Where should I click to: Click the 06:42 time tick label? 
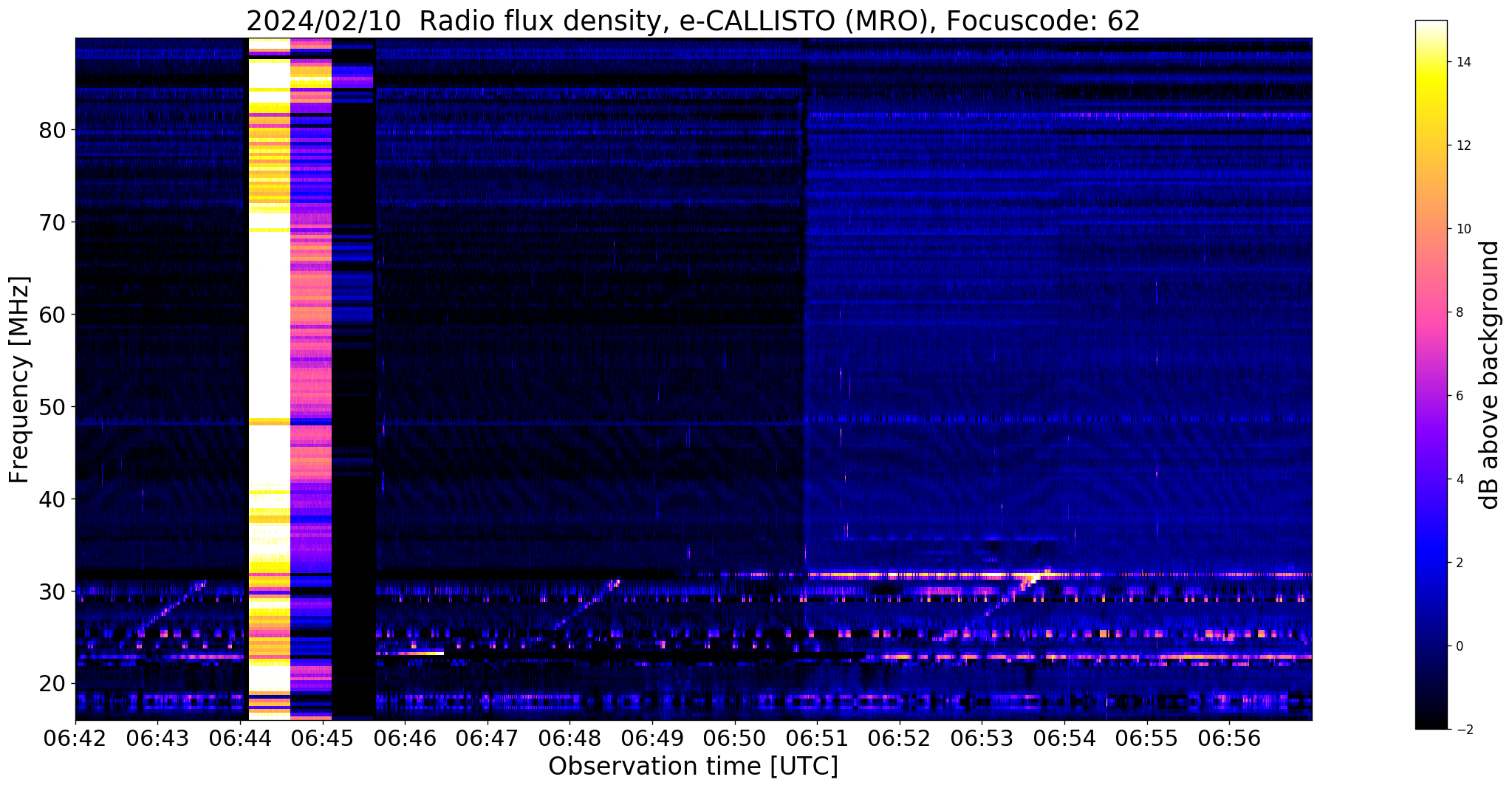click(x=75, y=739)
